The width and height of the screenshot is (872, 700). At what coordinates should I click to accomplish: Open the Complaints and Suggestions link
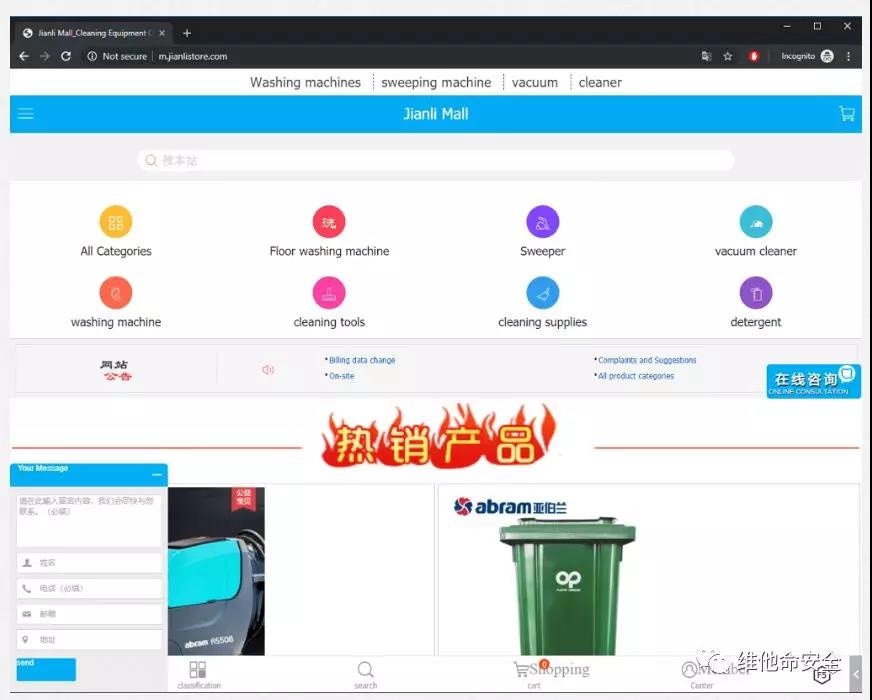coord(647,360)
